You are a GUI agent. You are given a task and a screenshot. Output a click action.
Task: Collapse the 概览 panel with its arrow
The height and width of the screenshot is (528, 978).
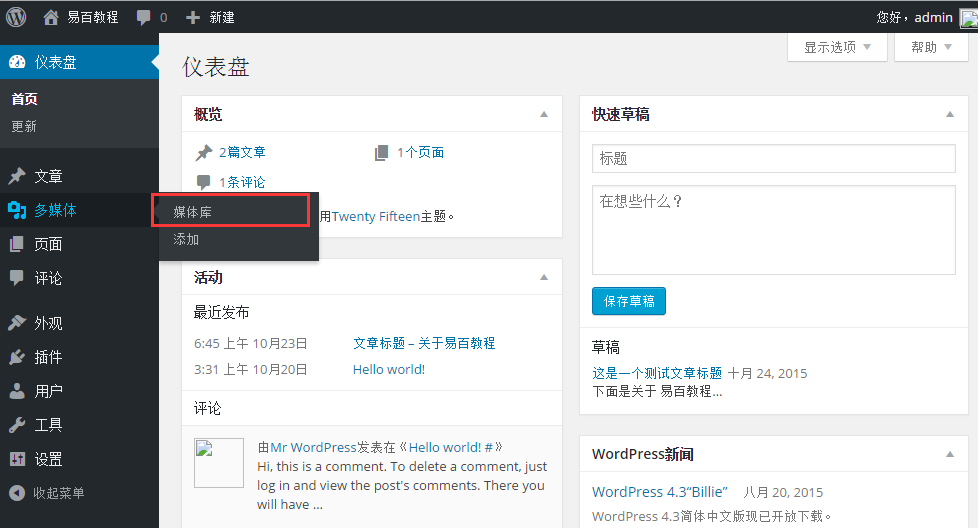coord(544,114)
